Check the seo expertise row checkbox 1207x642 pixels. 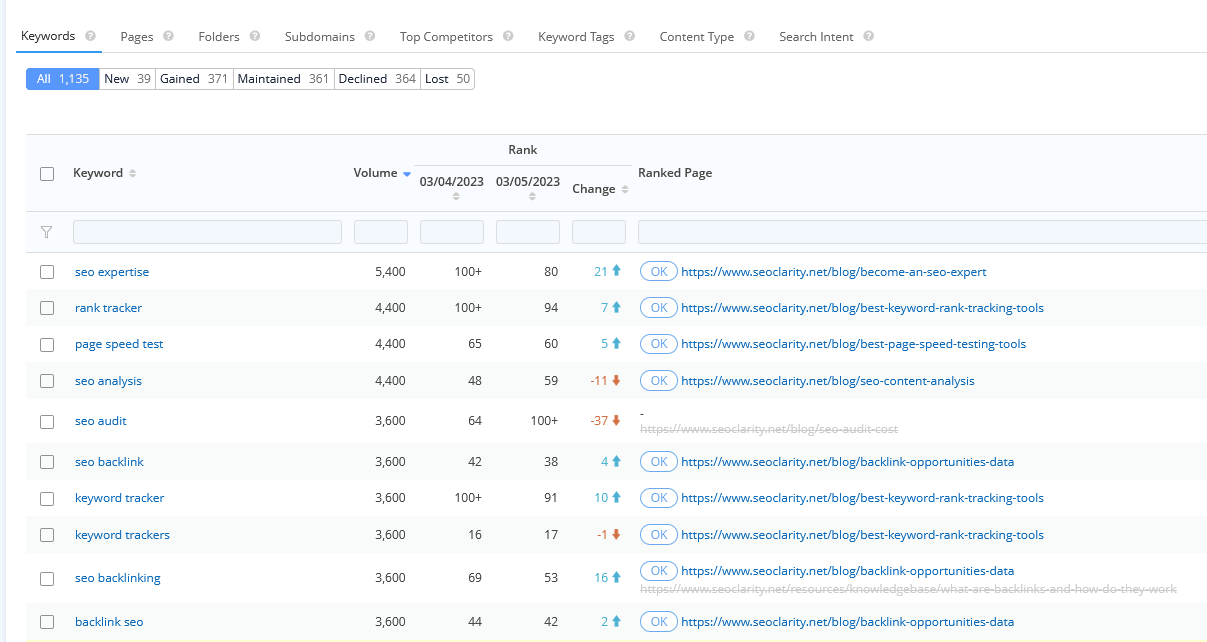(x=47, y=272)
